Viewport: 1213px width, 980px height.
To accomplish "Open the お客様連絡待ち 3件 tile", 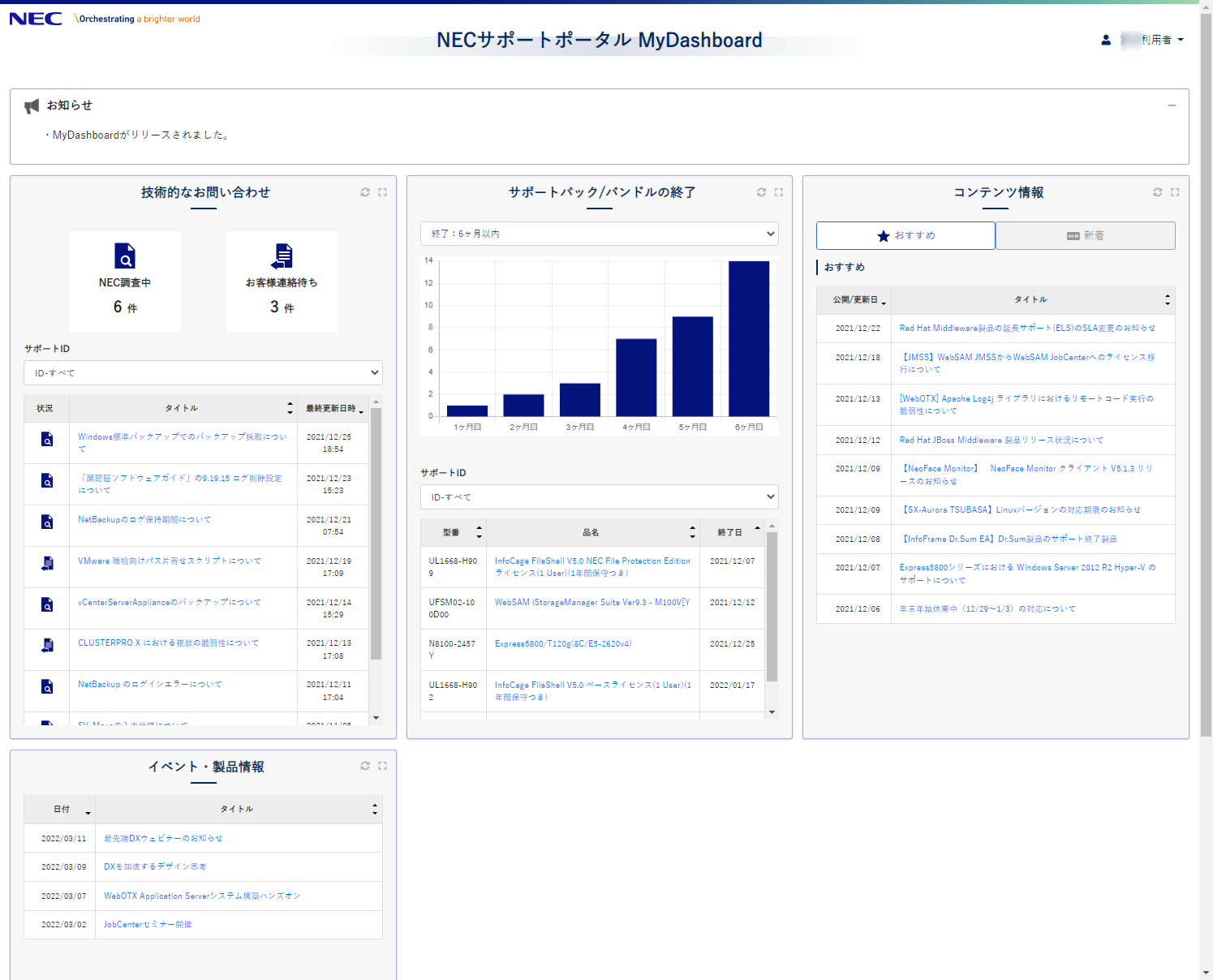I will (282, 281).
